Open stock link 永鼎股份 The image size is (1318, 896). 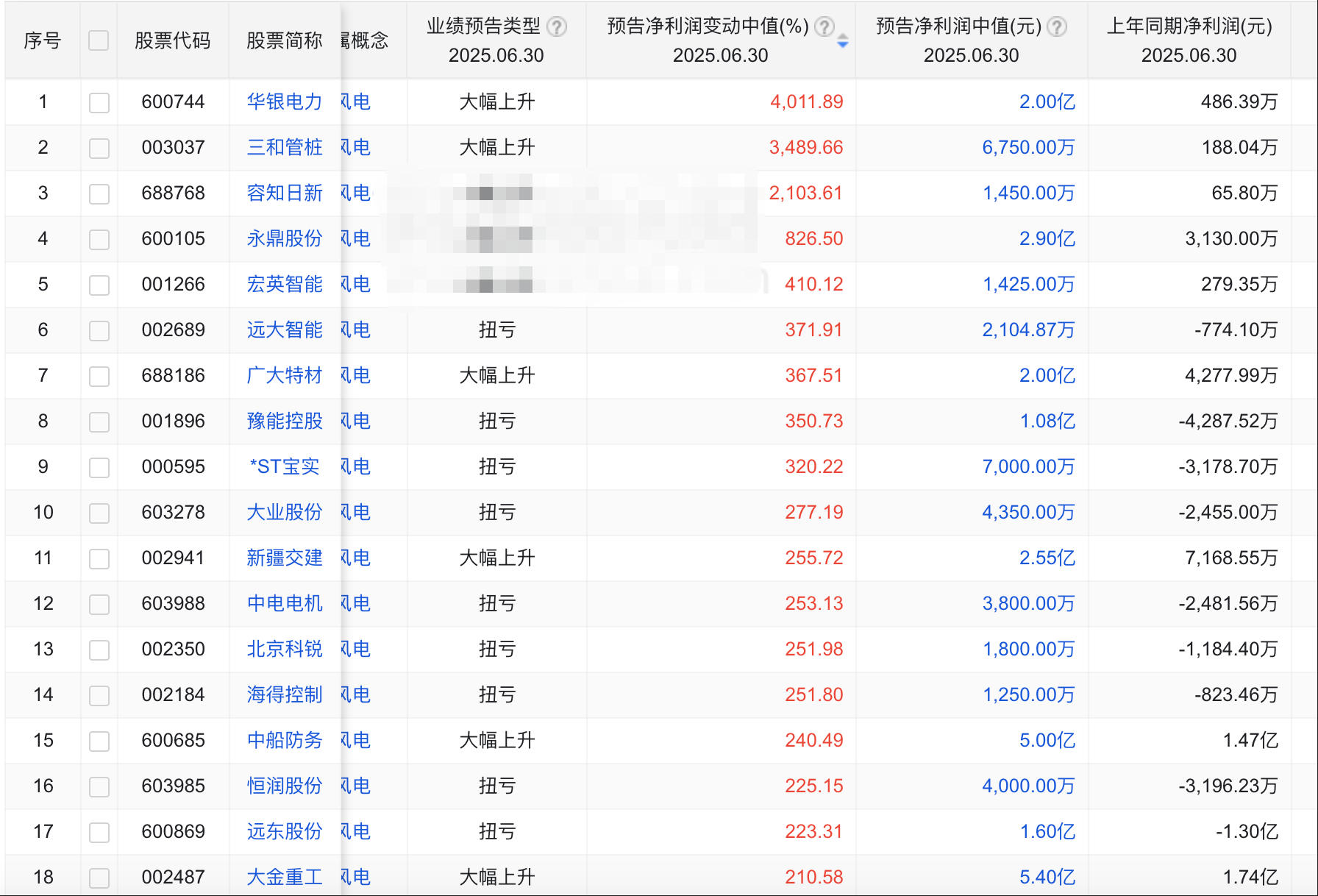point(285,238)
